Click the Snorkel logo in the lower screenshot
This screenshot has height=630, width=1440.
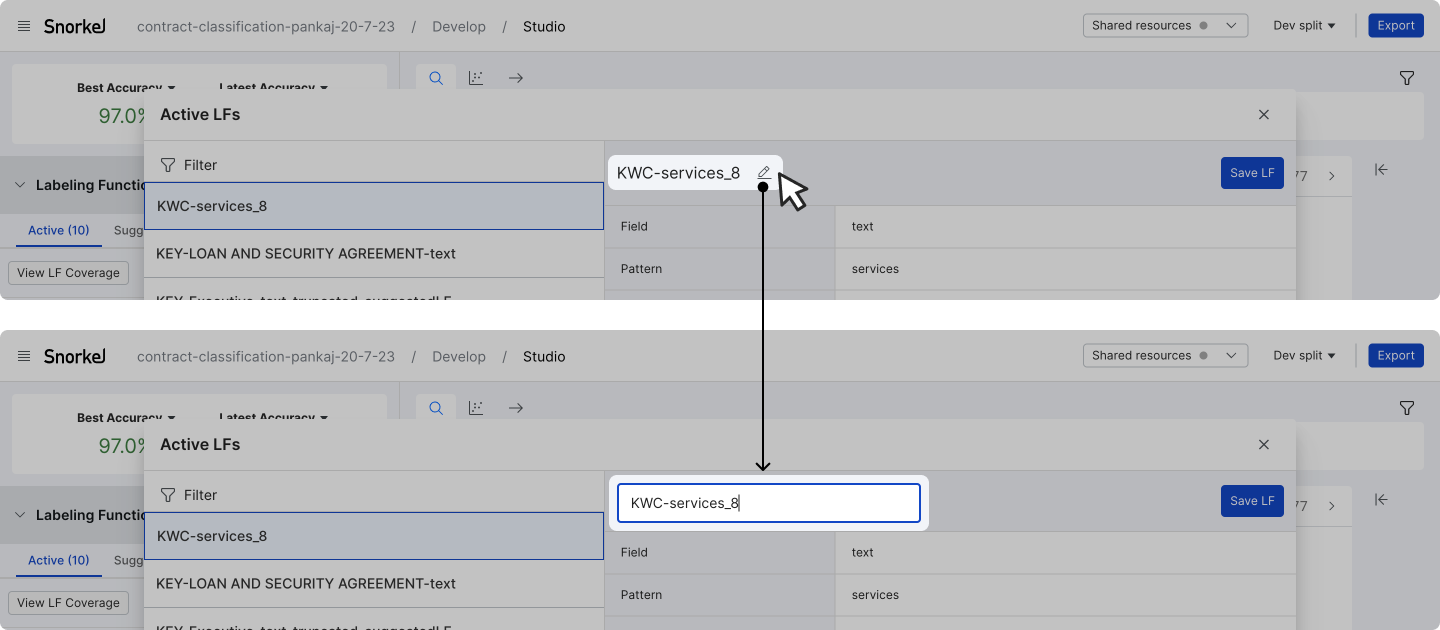(x=75, y=356)
